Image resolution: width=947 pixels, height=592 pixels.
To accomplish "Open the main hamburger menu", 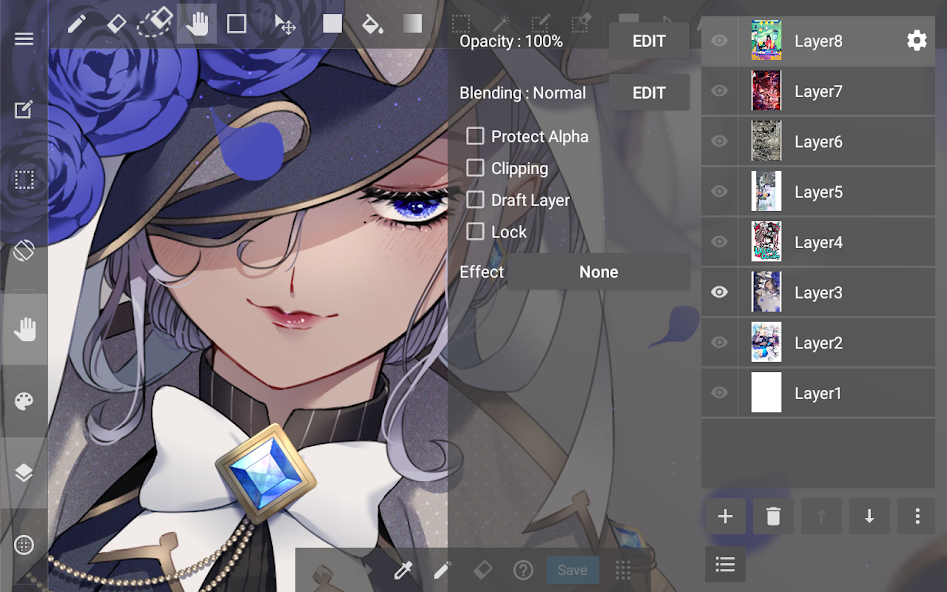I will tap(25, 39).
